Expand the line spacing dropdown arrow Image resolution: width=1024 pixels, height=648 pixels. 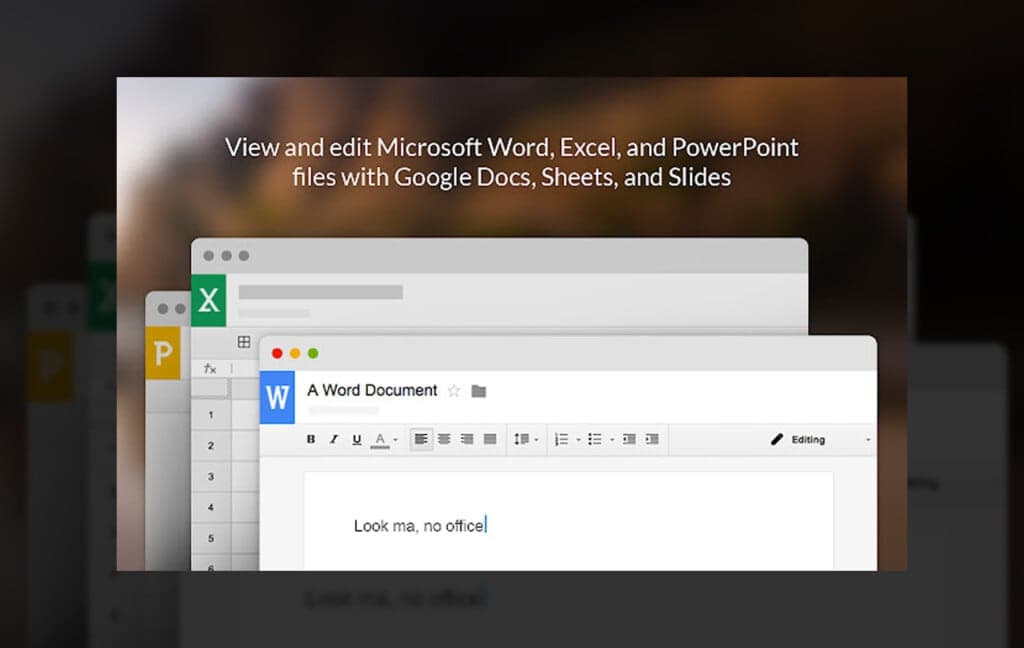pyautogui.click(x=537, y=440)
